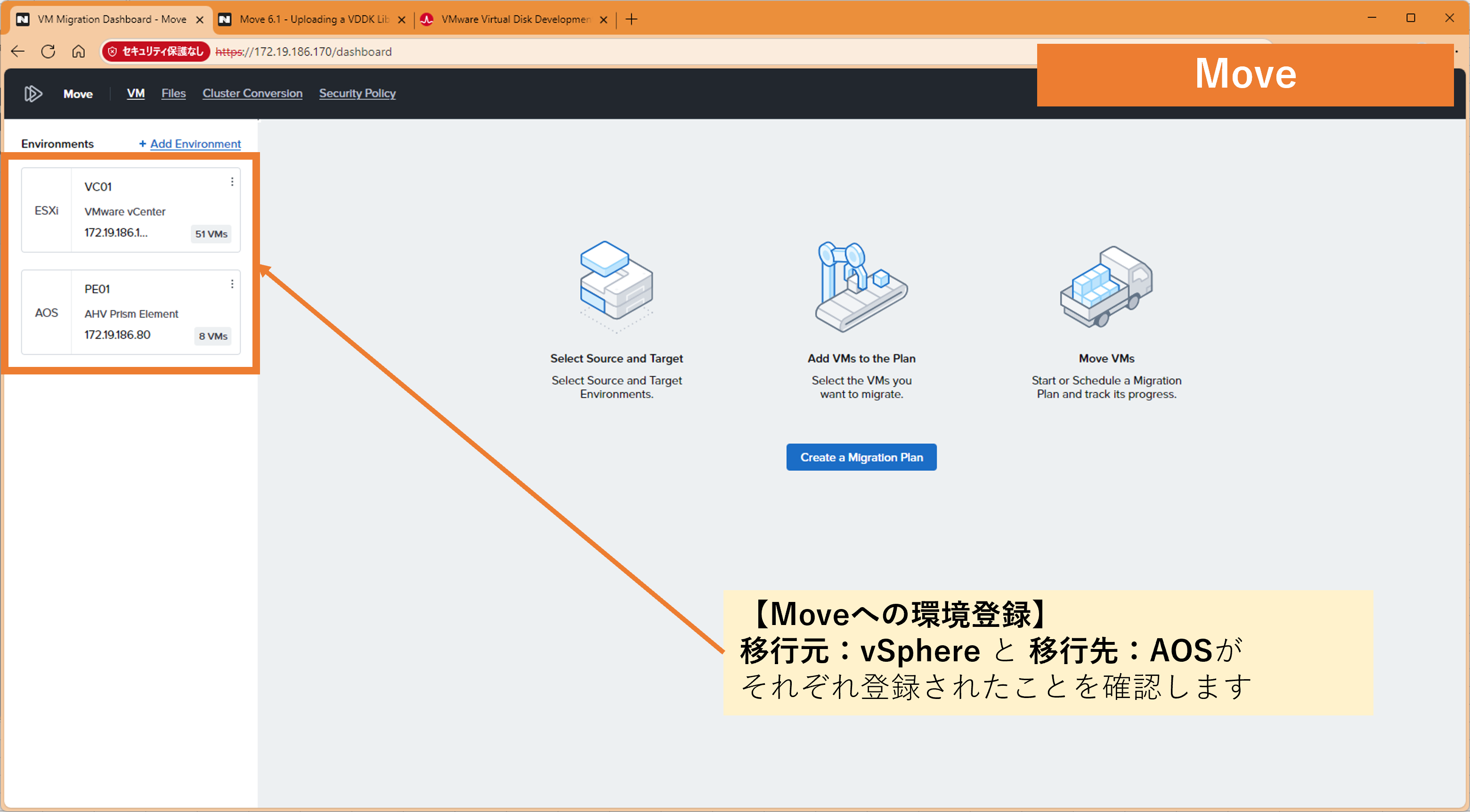Close the VM Migration Dashboard tab
1470x812 pixels.
(x=200, y=19)
